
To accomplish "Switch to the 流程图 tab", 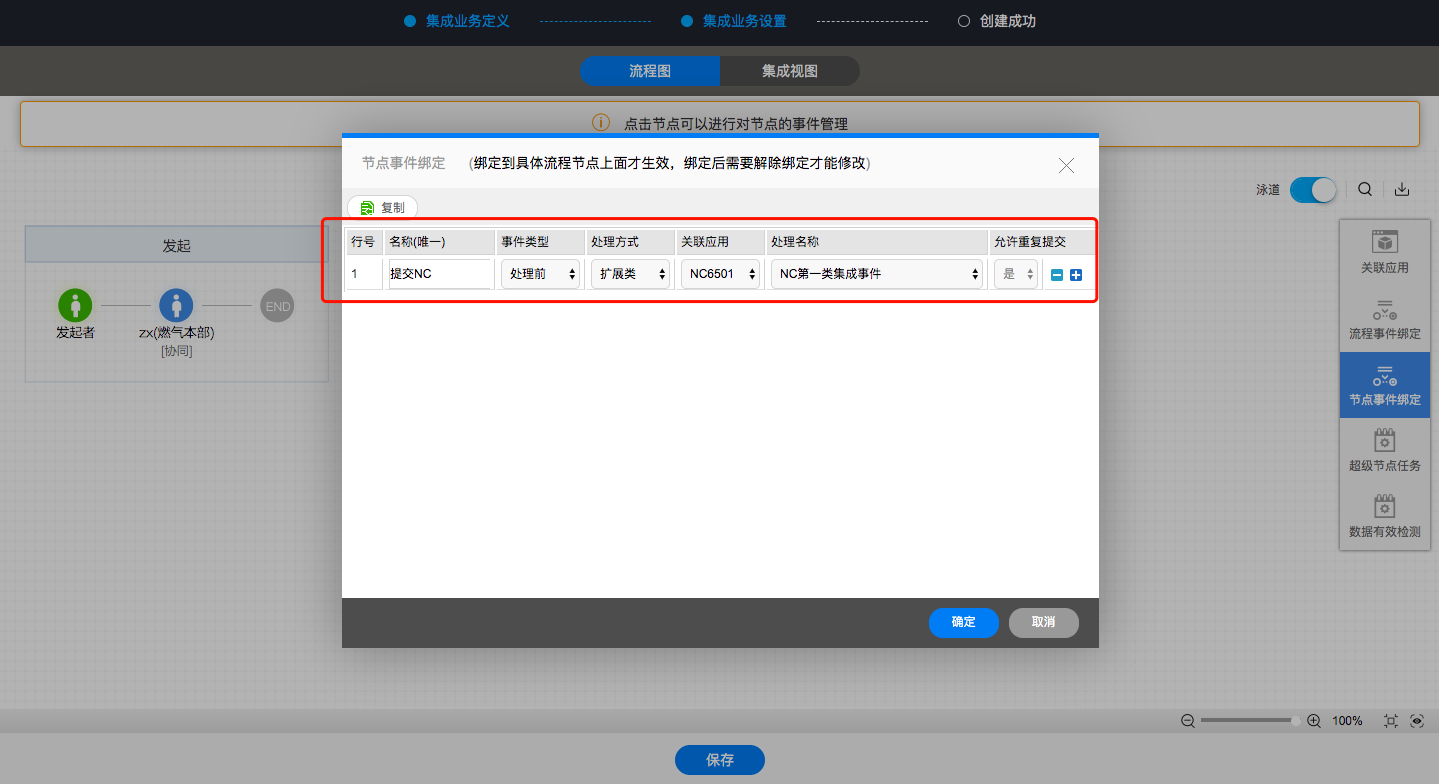I will coord(649,71).
